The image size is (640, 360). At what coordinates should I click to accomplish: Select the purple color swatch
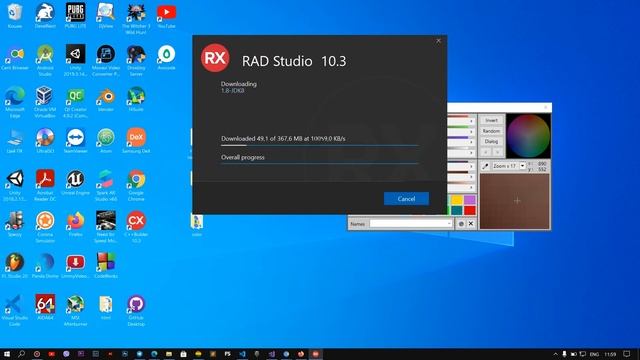click(x=470, y=200)
